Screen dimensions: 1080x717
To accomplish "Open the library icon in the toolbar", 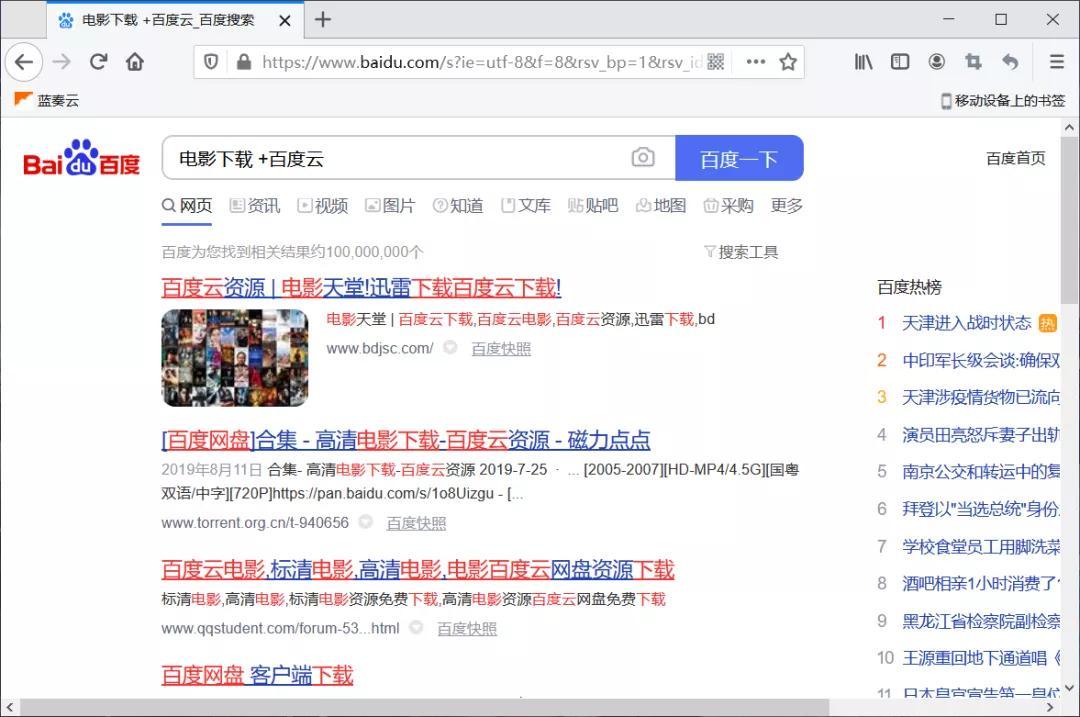I will (863, 61).
